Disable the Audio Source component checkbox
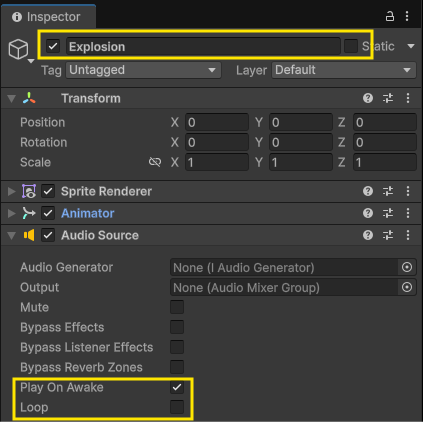Image resolution: width=423 pixels, height=422 pixels. point(48,235)
